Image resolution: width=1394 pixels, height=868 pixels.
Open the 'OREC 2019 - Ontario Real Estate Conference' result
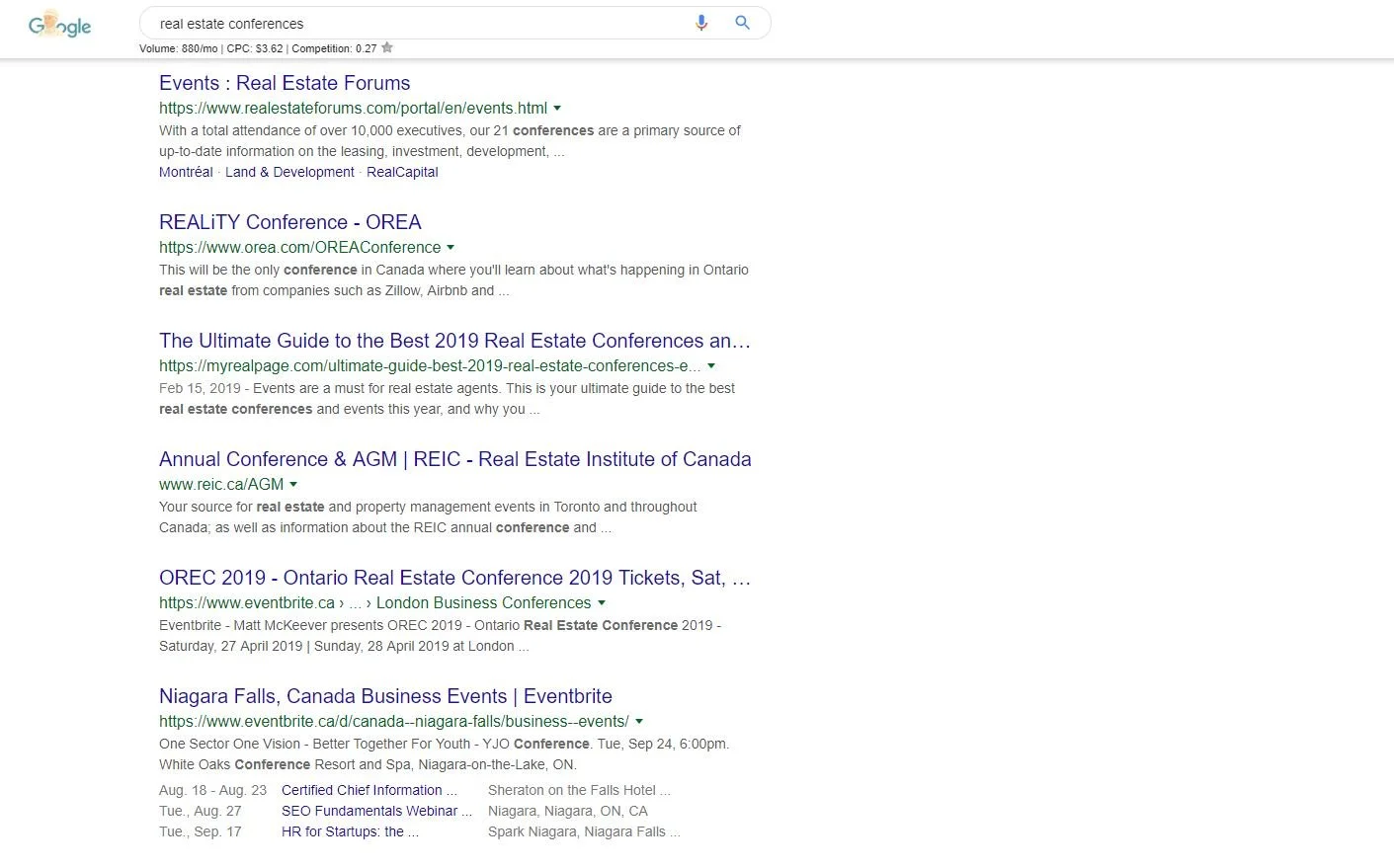click(x=454, y=578)
